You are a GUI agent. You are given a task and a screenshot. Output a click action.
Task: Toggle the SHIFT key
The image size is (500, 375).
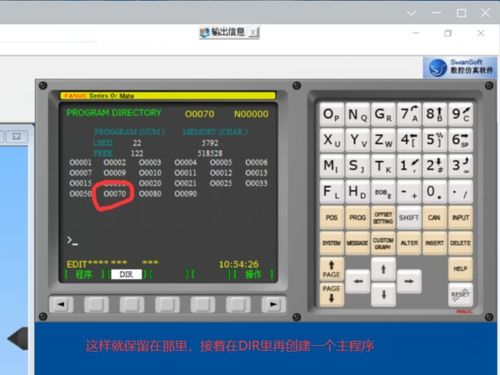pos(409,218)
